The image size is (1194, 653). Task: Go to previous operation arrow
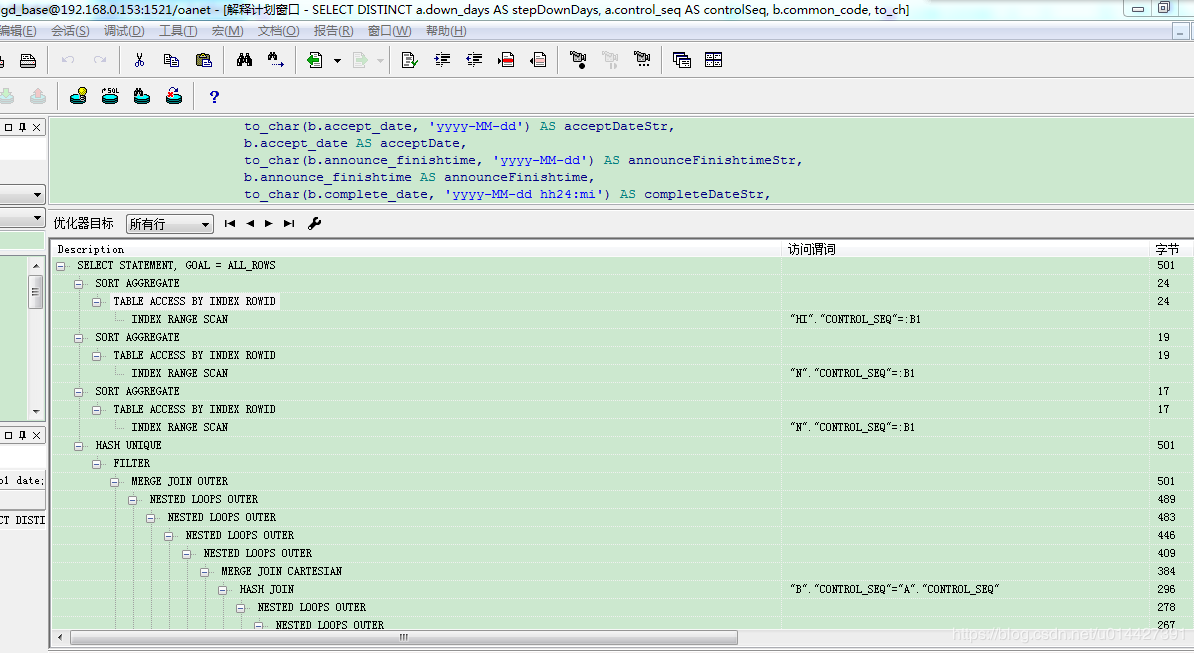pos(250,224)
